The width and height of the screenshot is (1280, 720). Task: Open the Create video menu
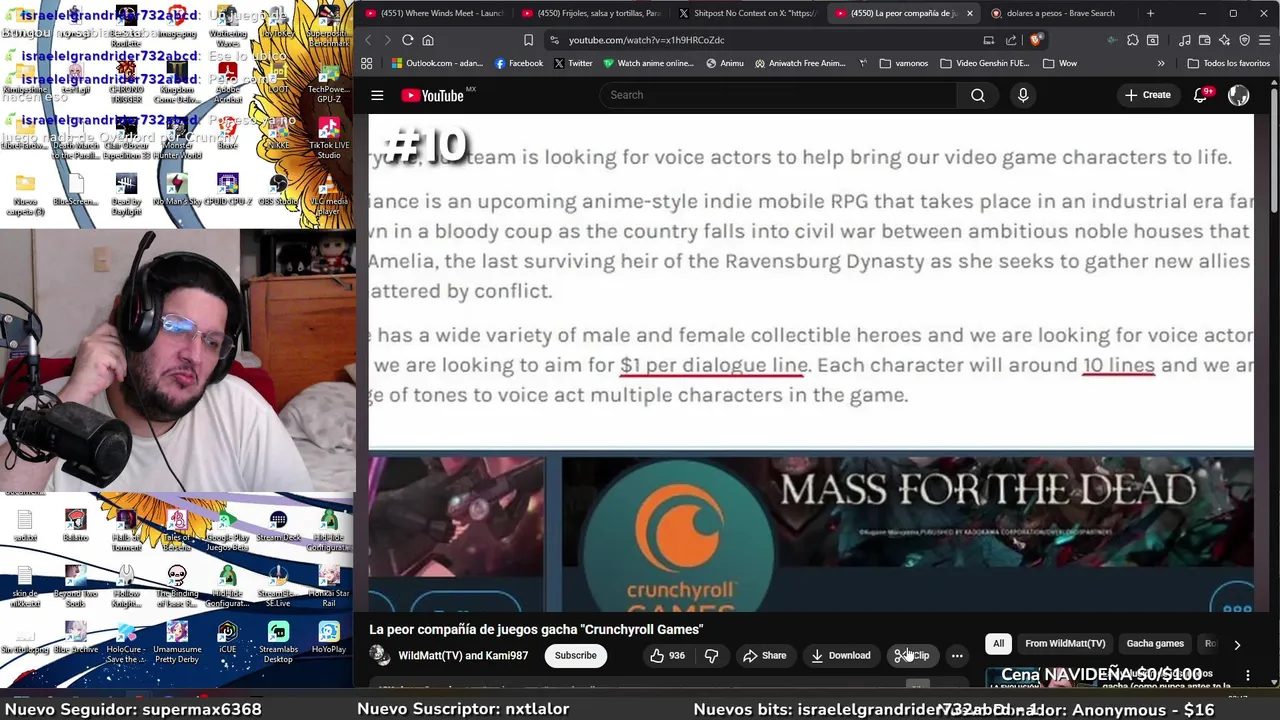pyautogui.click(x=1147, y=95)
